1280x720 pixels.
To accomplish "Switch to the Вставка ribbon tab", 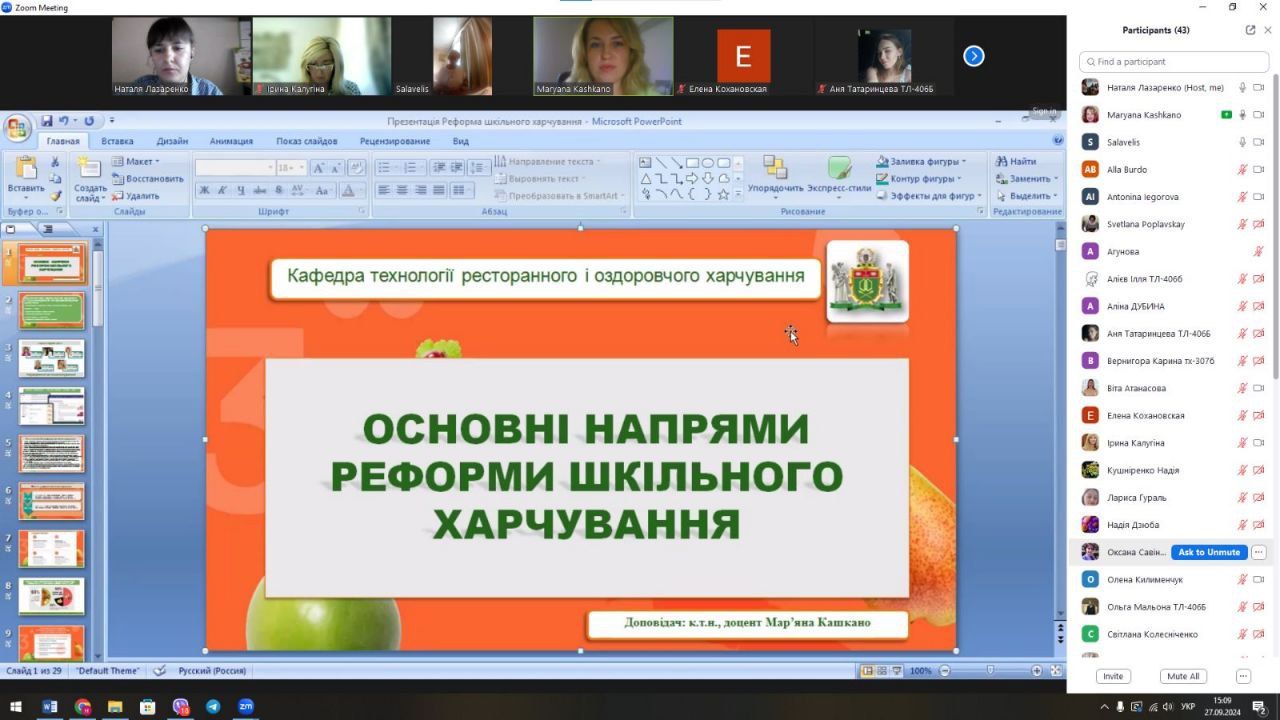I will pyautogui.click(x=117, y=141).
